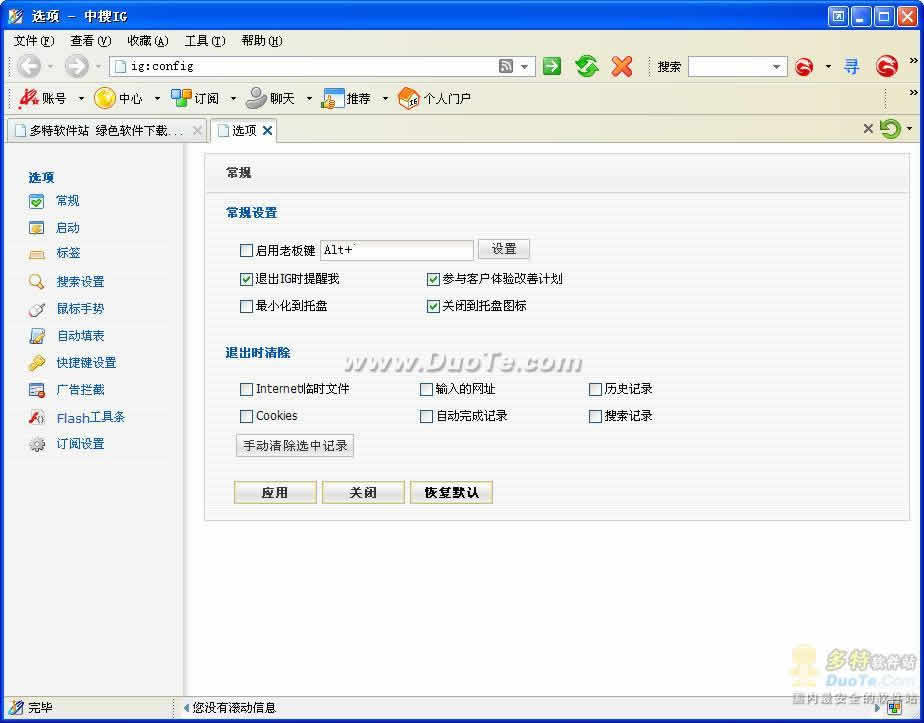Screen dimensions: 924x723
Task: Click the 应用 apply button
Action: coord(275,492)
